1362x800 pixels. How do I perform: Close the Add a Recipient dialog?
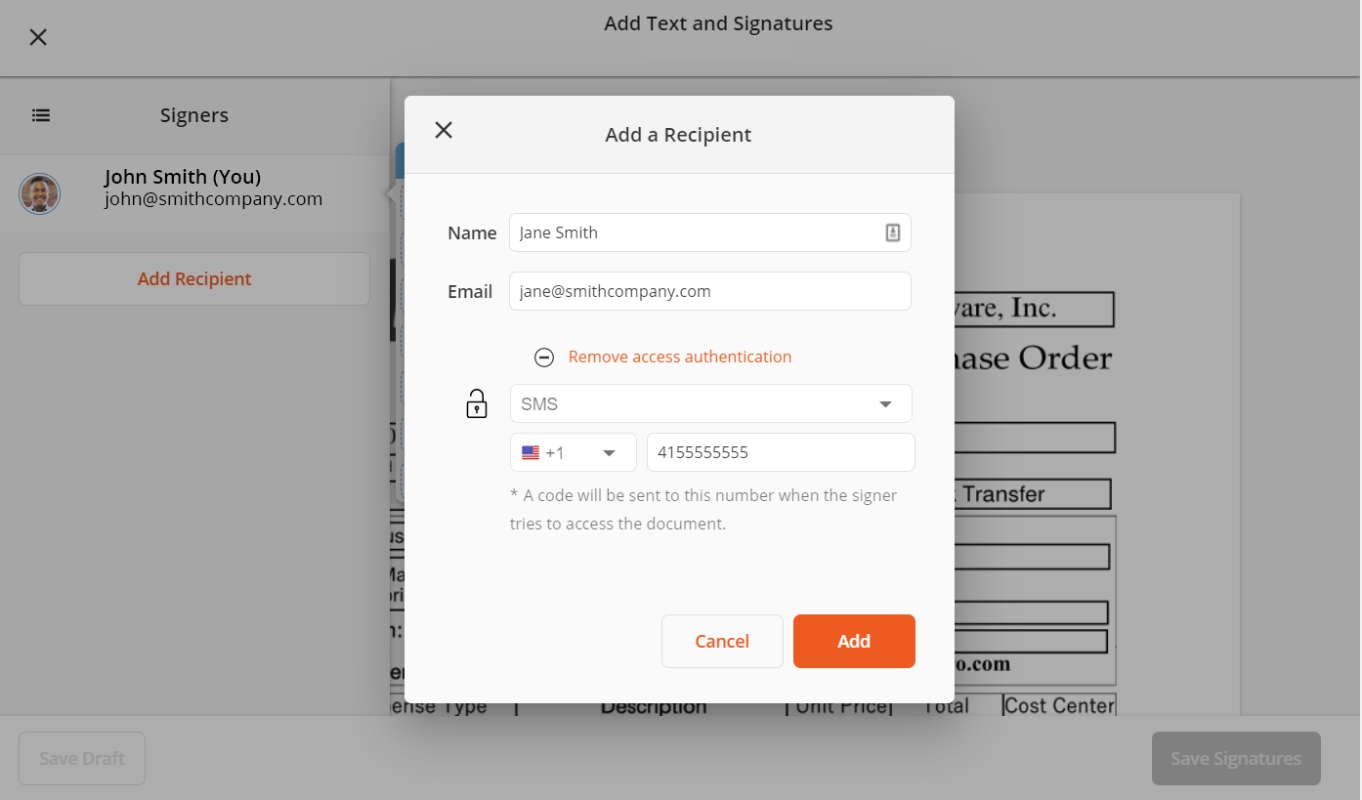[x=444, y=130]
